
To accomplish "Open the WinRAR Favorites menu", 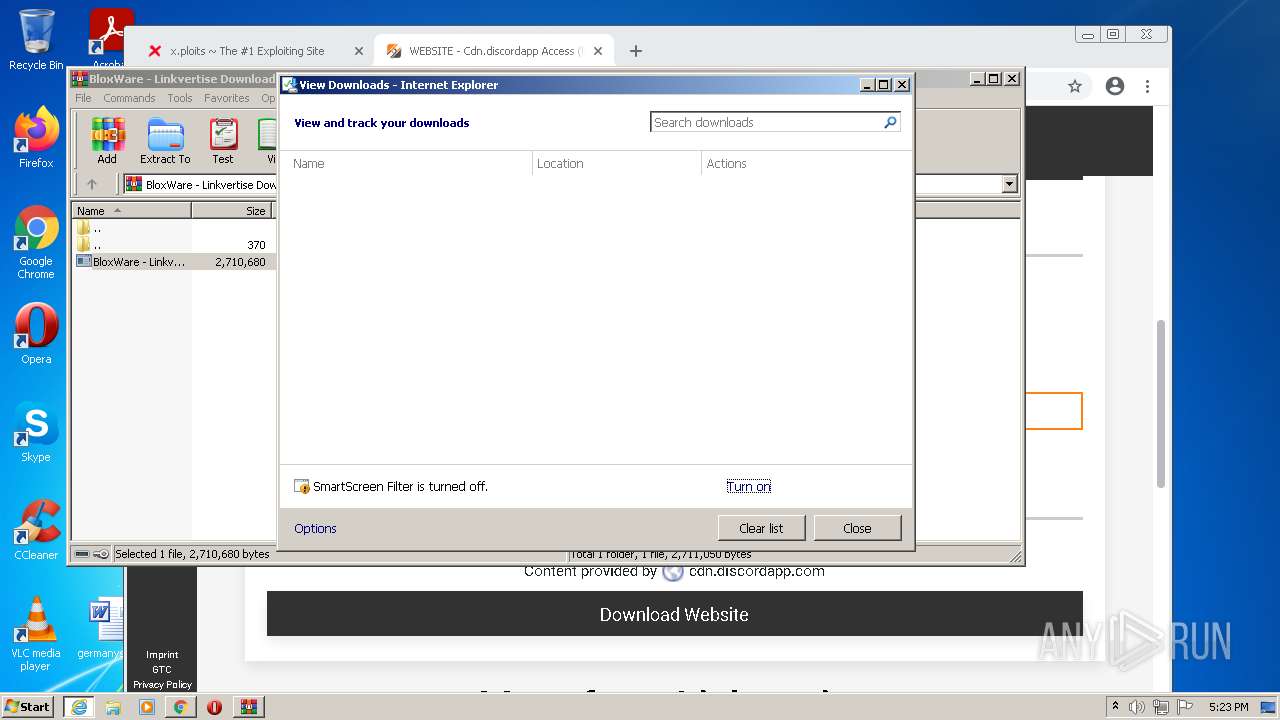I will click(x=227, y=98).
